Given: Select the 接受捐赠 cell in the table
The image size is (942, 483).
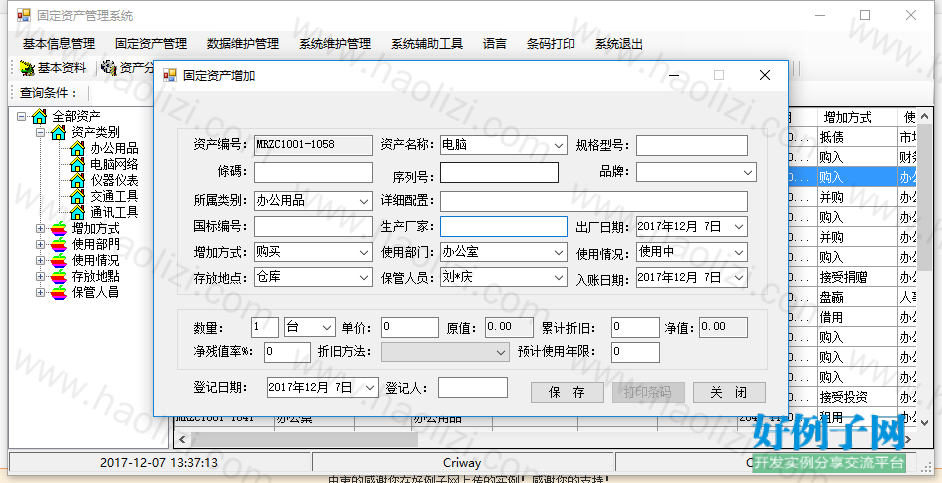Looking at the screenshot, I should click(x=857, y=277).
